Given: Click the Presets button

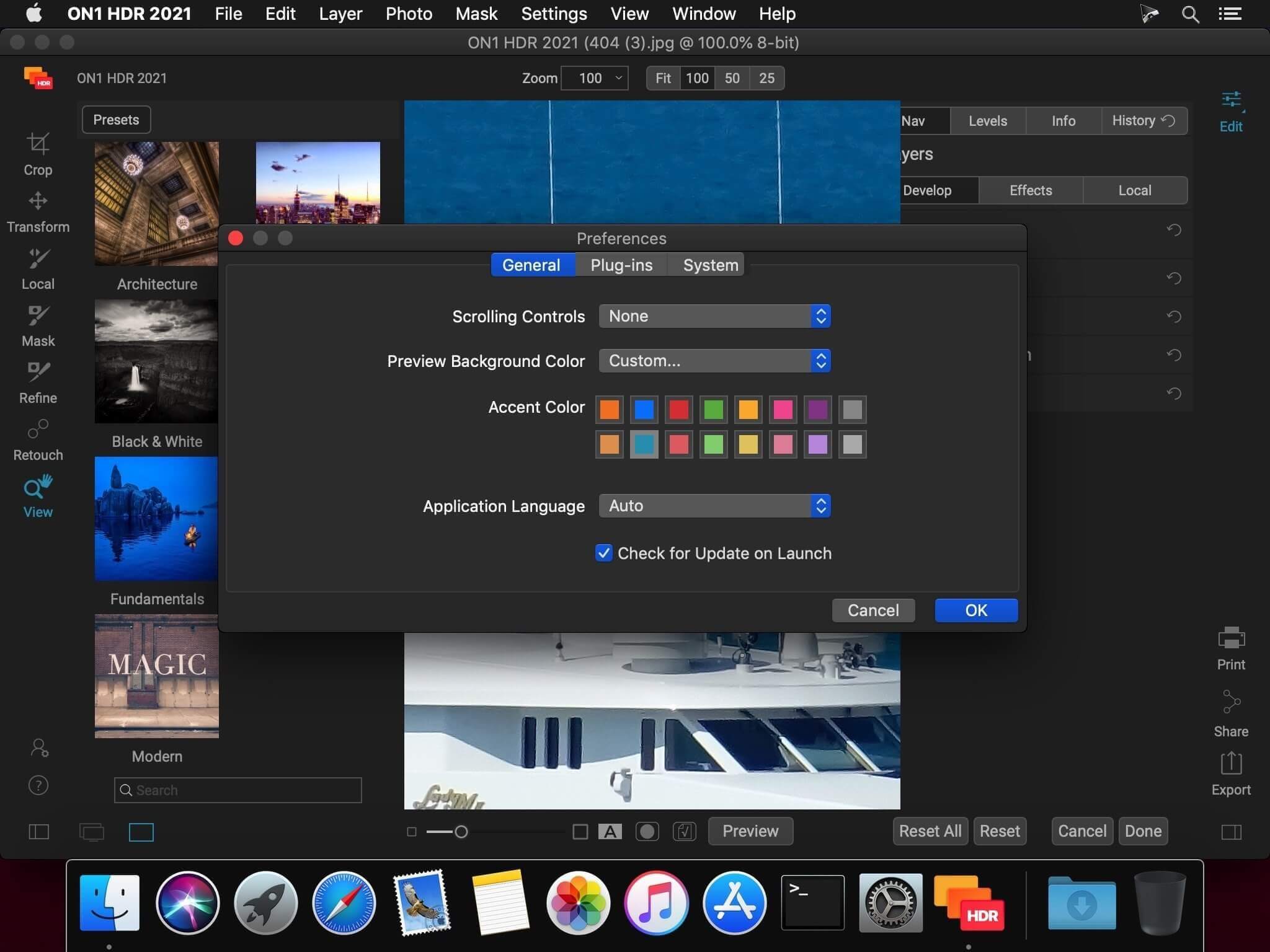Looking at the screenshot, I should [x=116, y=120].
